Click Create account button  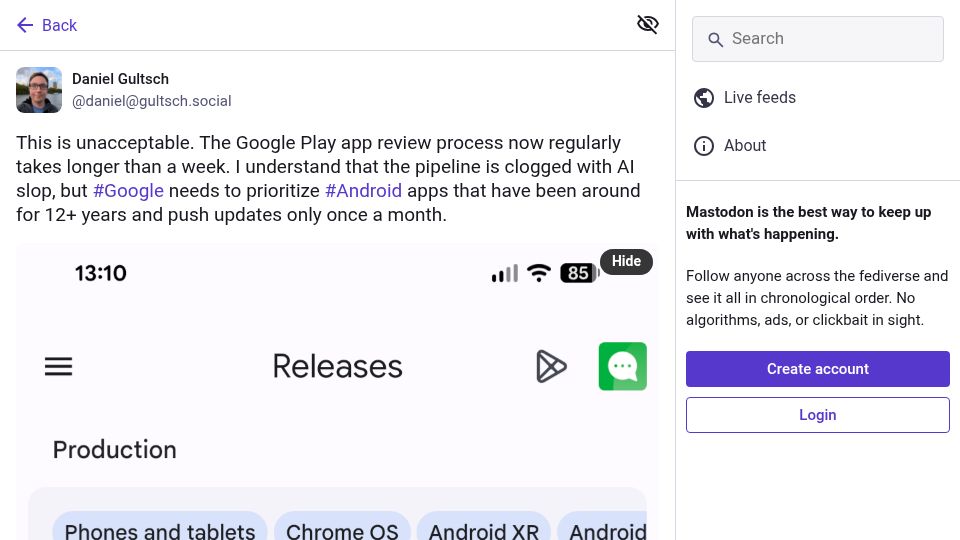coord(817,369)
